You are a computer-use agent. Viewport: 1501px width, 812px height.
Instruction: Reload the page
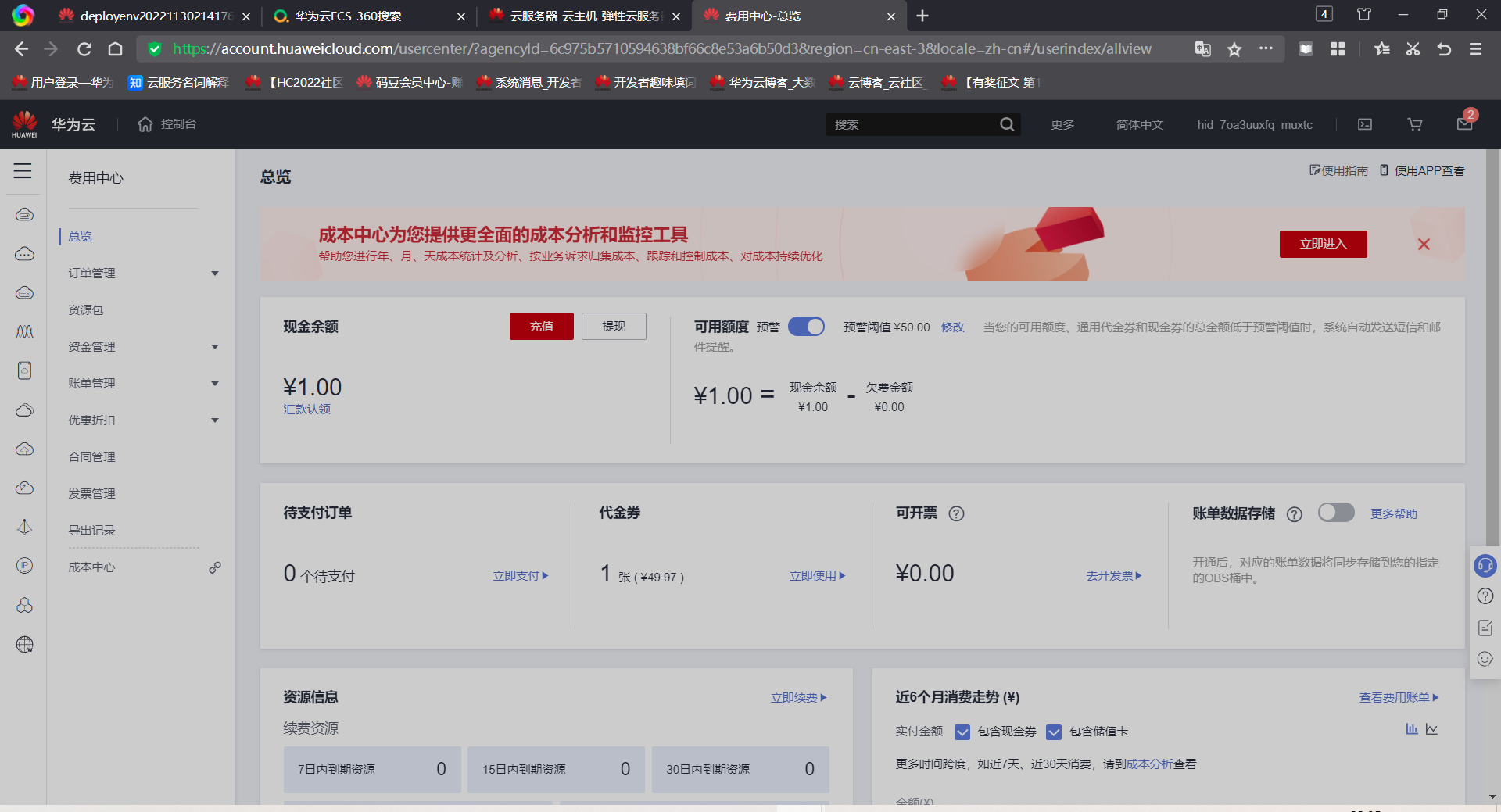pos(84,49)
